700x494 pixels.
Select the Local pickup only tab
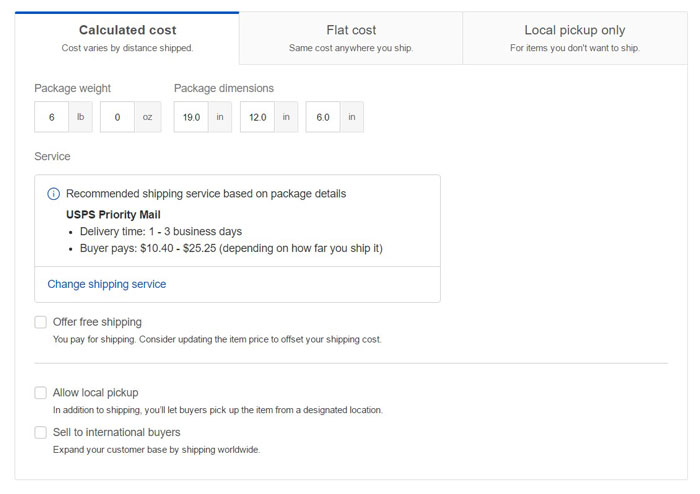pos(575,38)
